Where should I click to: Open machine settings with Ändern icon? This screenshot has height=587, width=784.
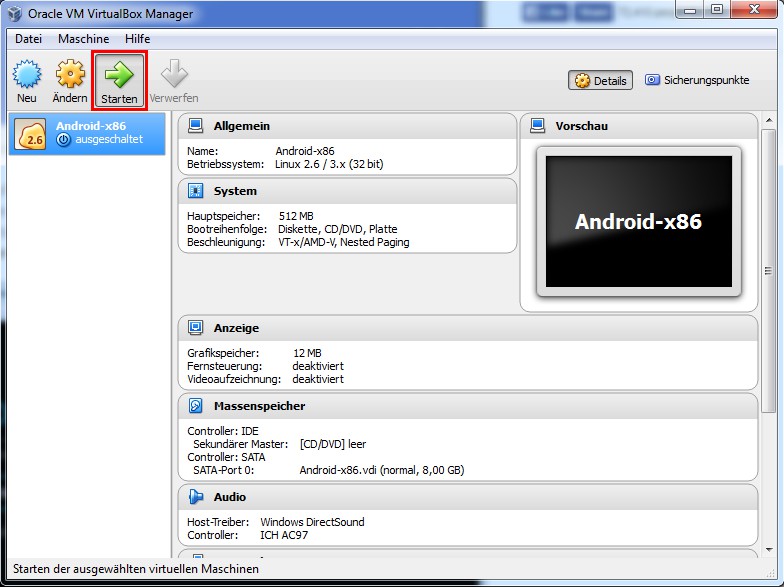pyautogui.click(x=70, y=75)
